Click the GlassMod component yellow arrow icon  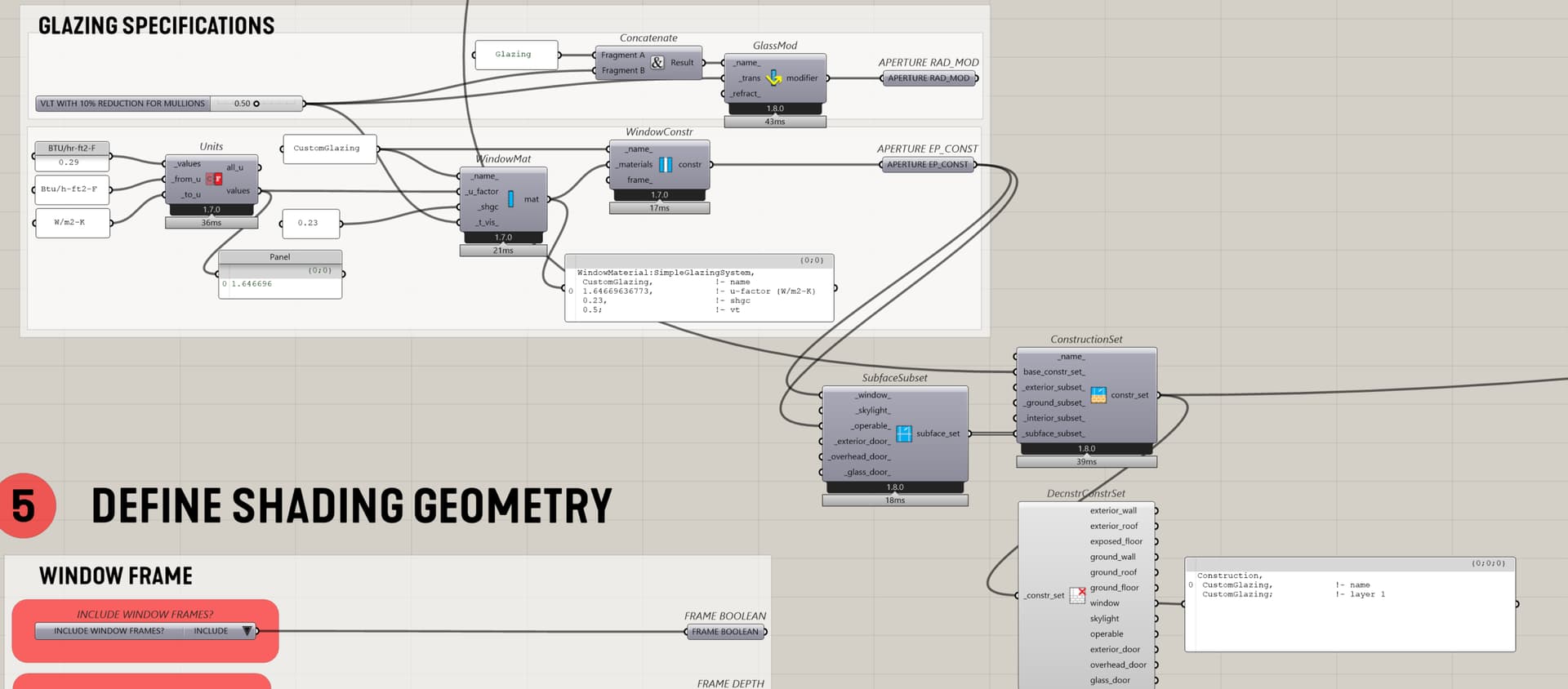[773, 78]
